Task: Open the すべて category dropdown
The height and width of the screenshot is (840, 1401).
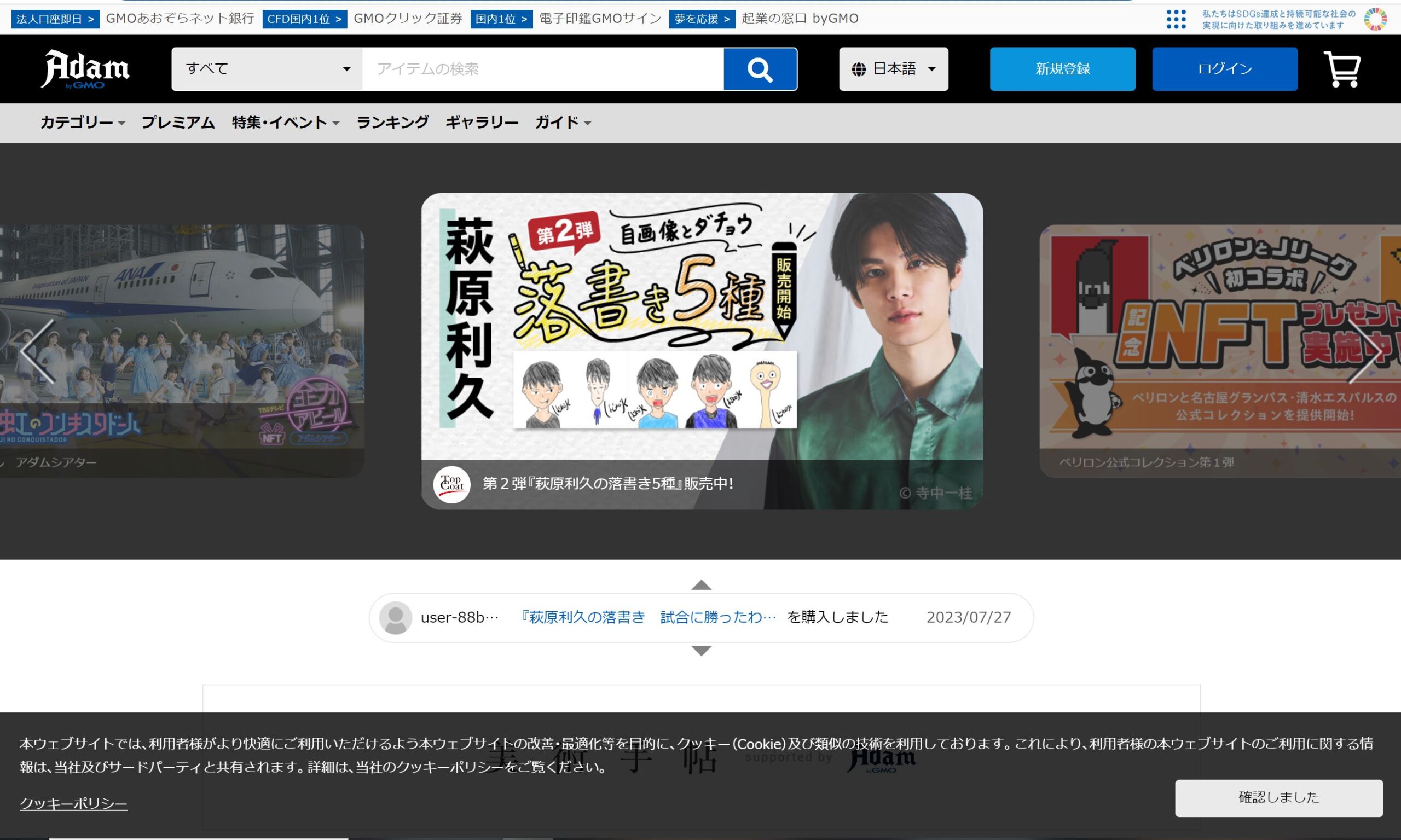Action: [267, 69]
